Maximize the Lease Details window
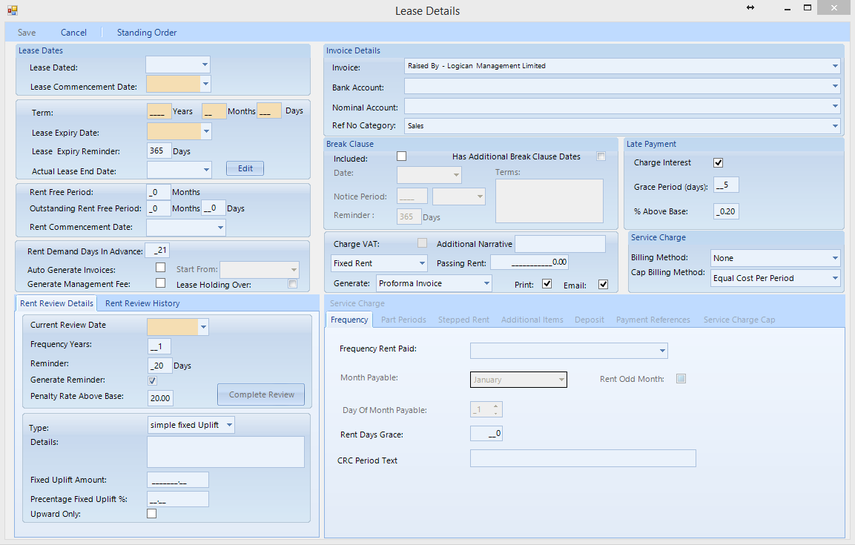 point(808,8)
